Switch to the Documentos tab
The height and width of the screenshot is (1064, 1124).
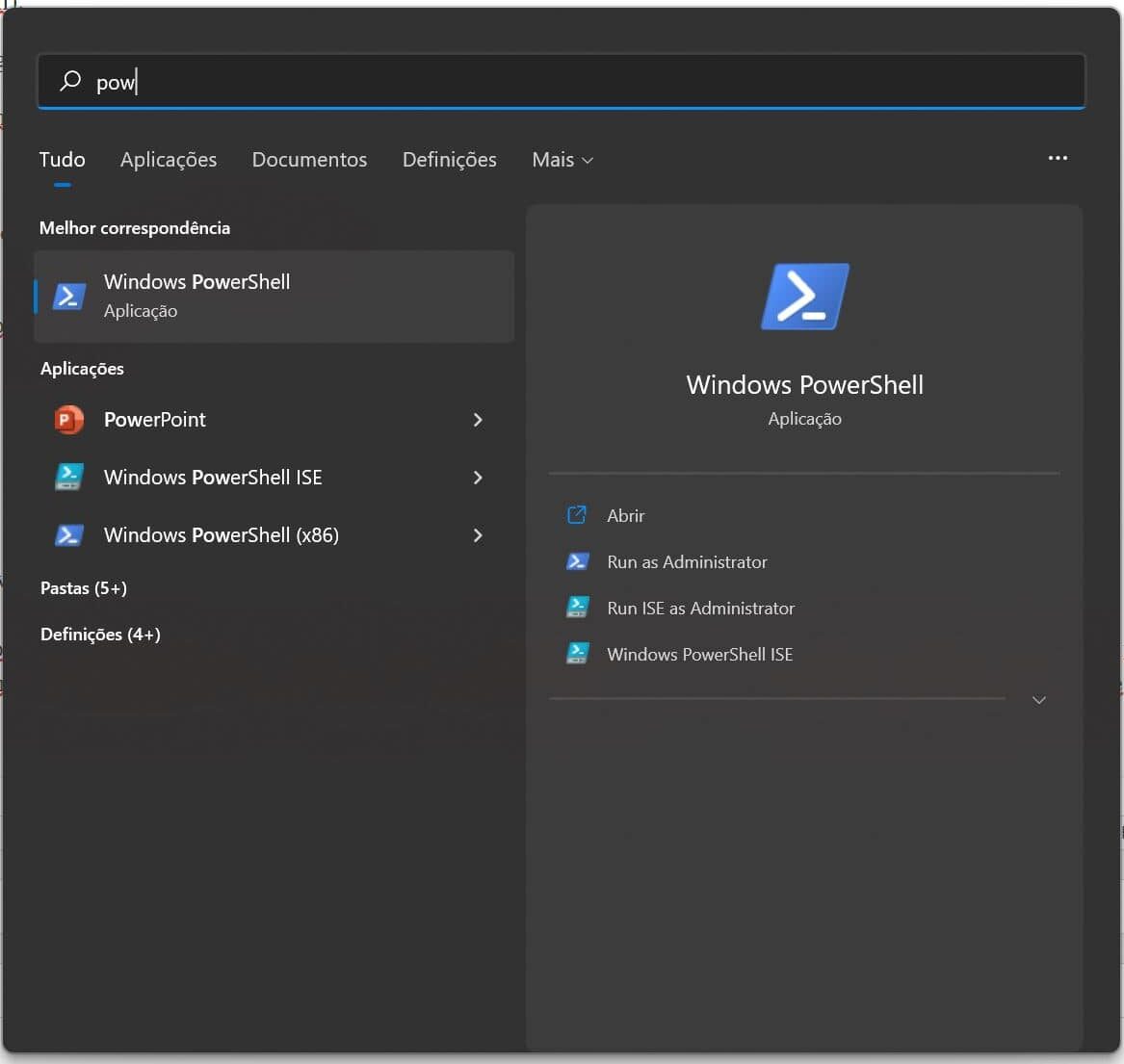click(x=309, y=160)
